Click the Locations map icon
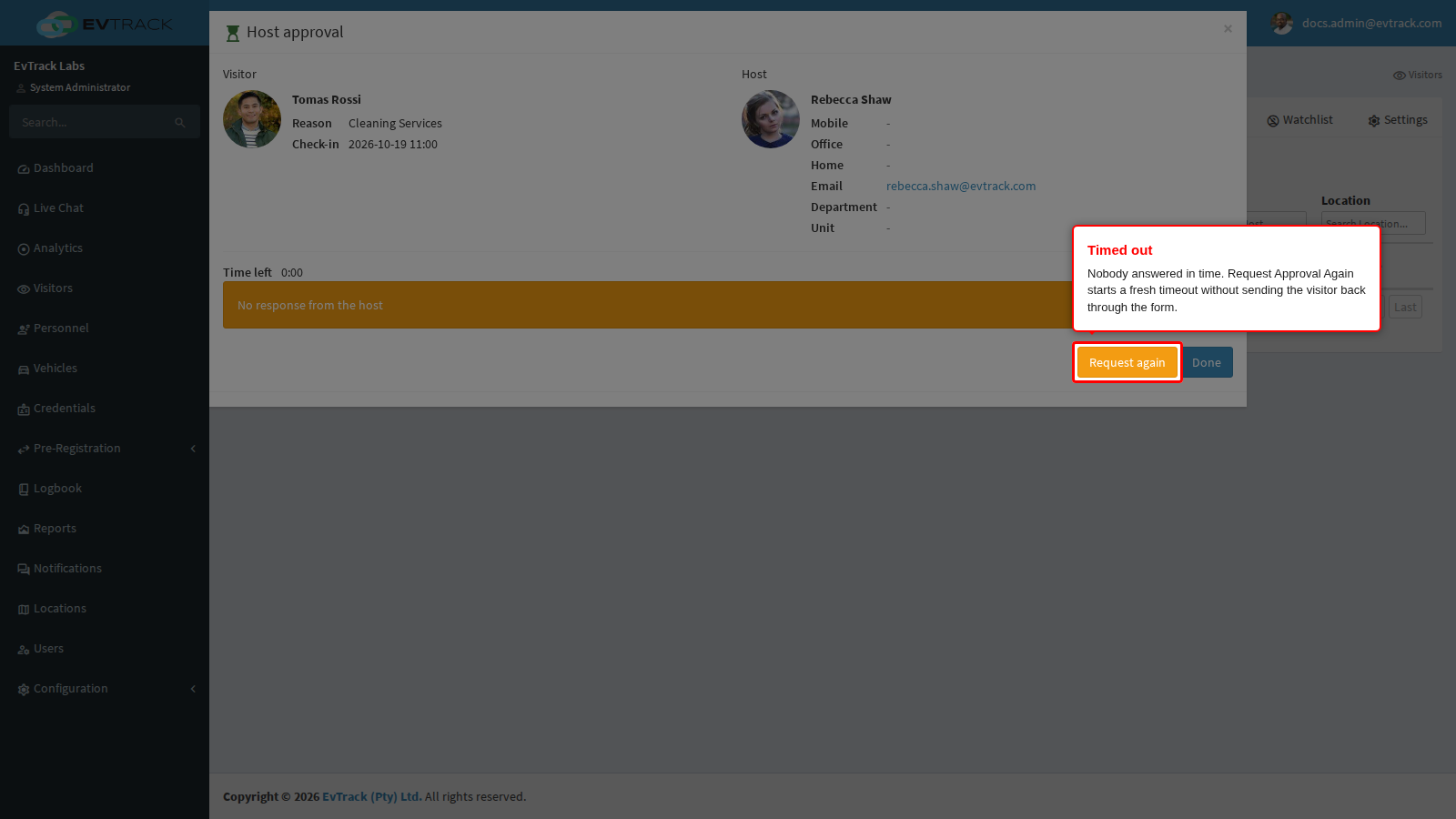1456x819 pixels. [24, 610]
